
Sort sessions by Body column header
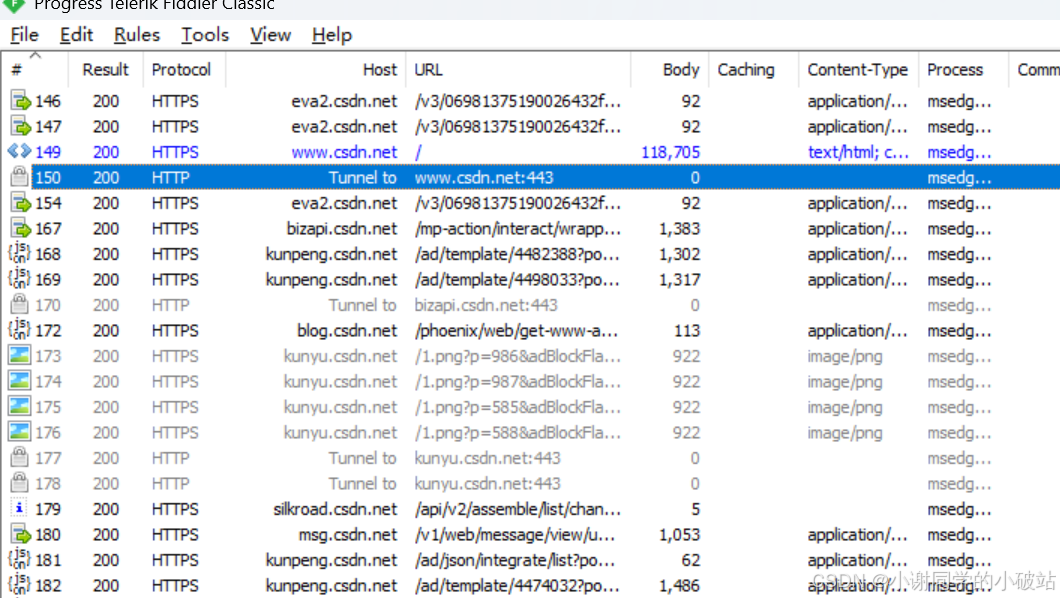[x=670, y=70]
